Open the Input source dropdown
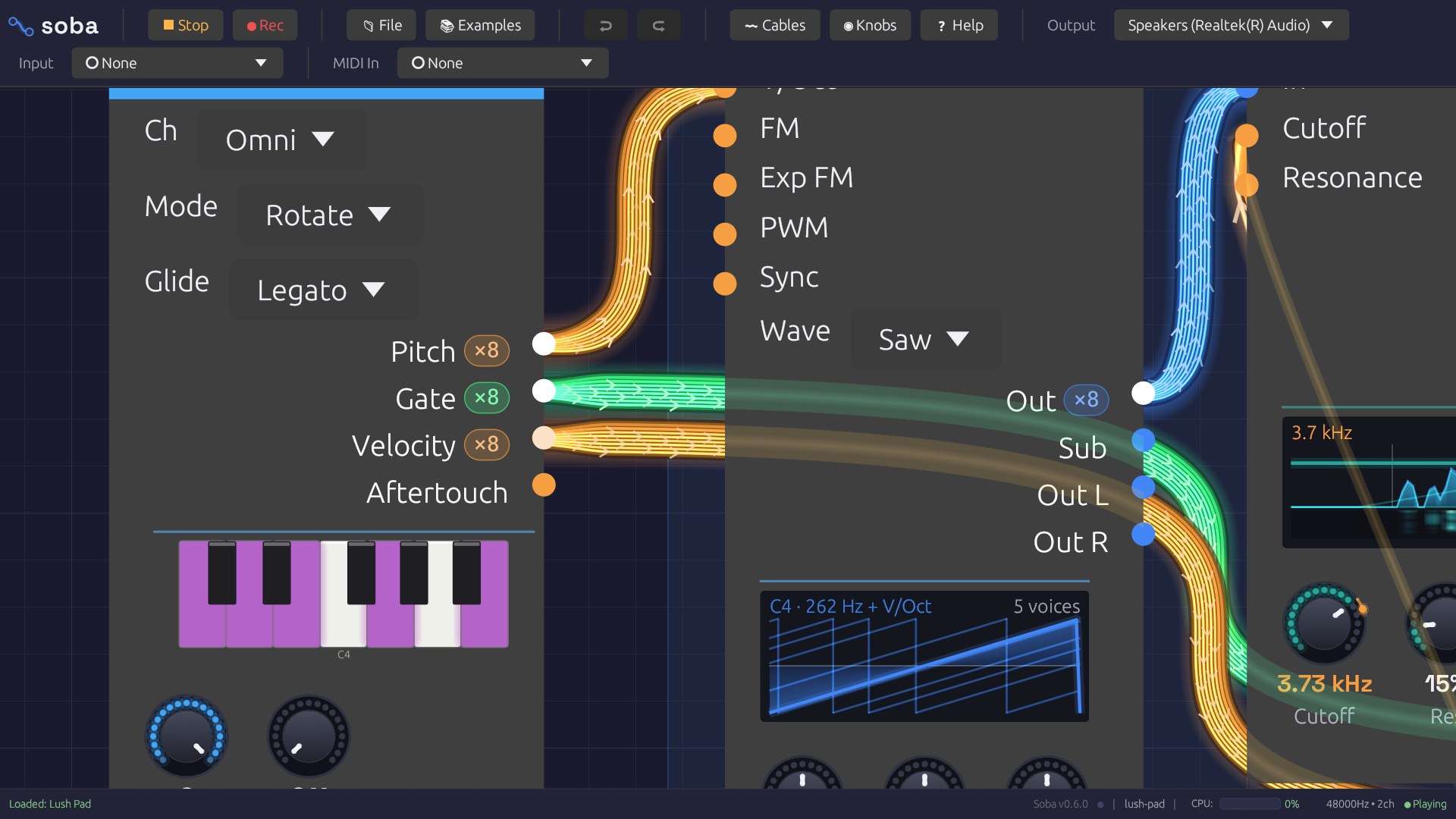Viewport: 1456px width, 819px height. 177,63
